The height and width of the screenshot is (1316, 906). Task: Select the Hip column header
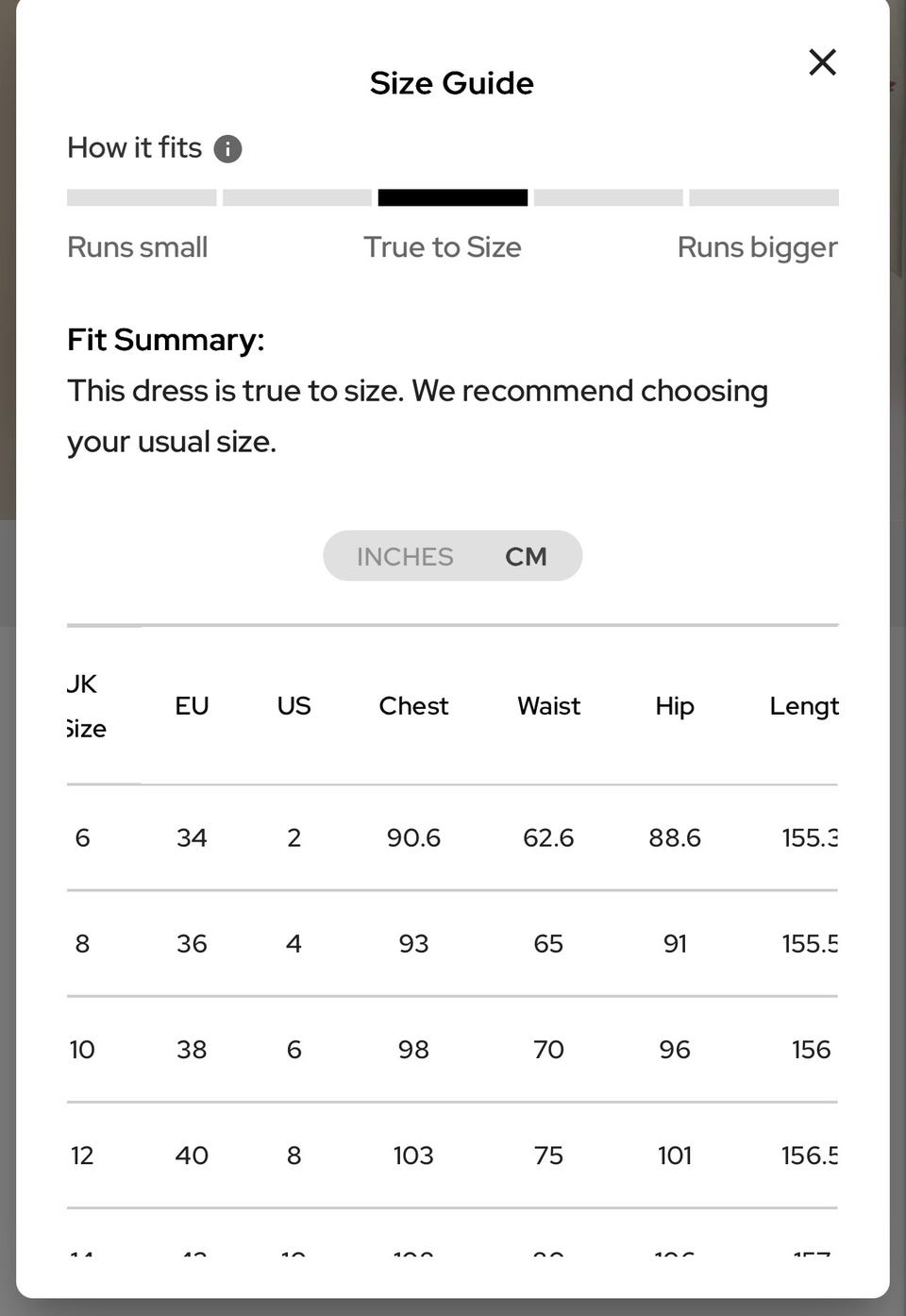(675, 705)
